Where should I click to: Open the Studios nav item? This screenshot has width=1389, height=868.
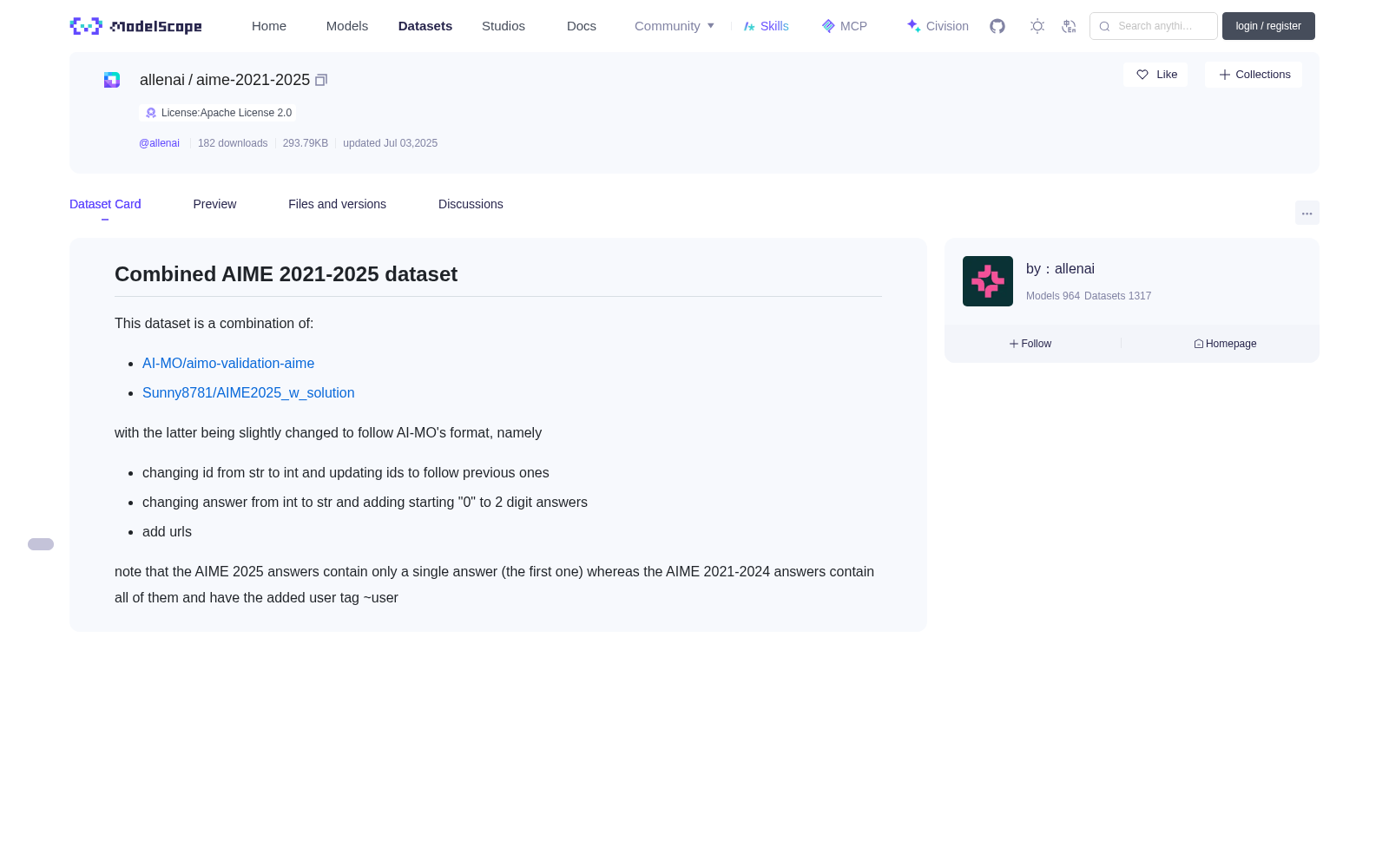504,26
